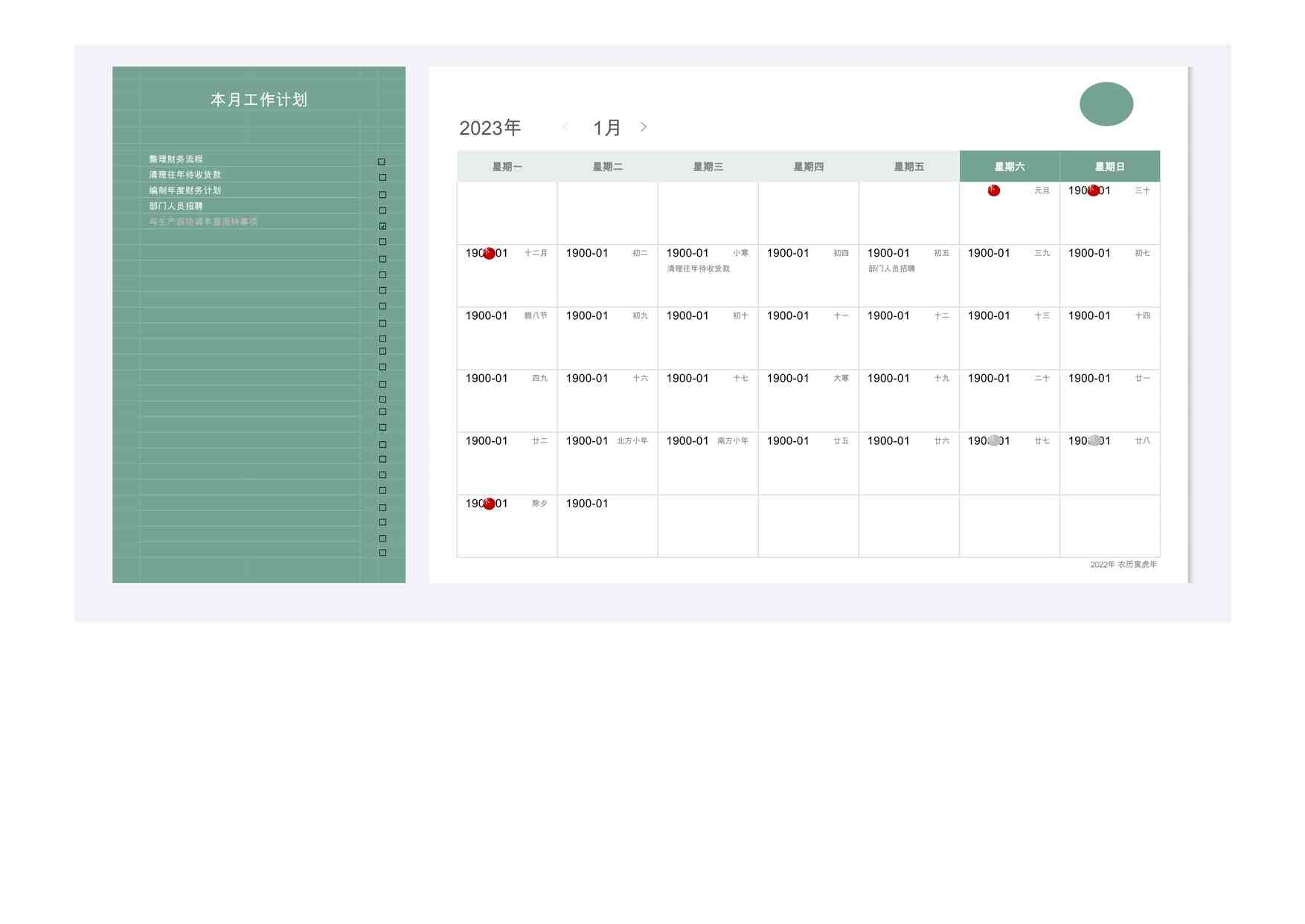Screen dimensions: 1305x924
Task: Click the grey workday badge in the 廿七 cell
Action: 993,440
